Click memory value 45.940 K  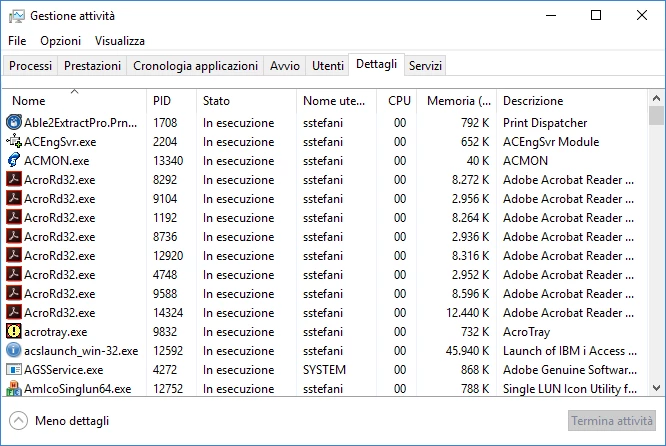pyautogui.click(x=467, y=351)
